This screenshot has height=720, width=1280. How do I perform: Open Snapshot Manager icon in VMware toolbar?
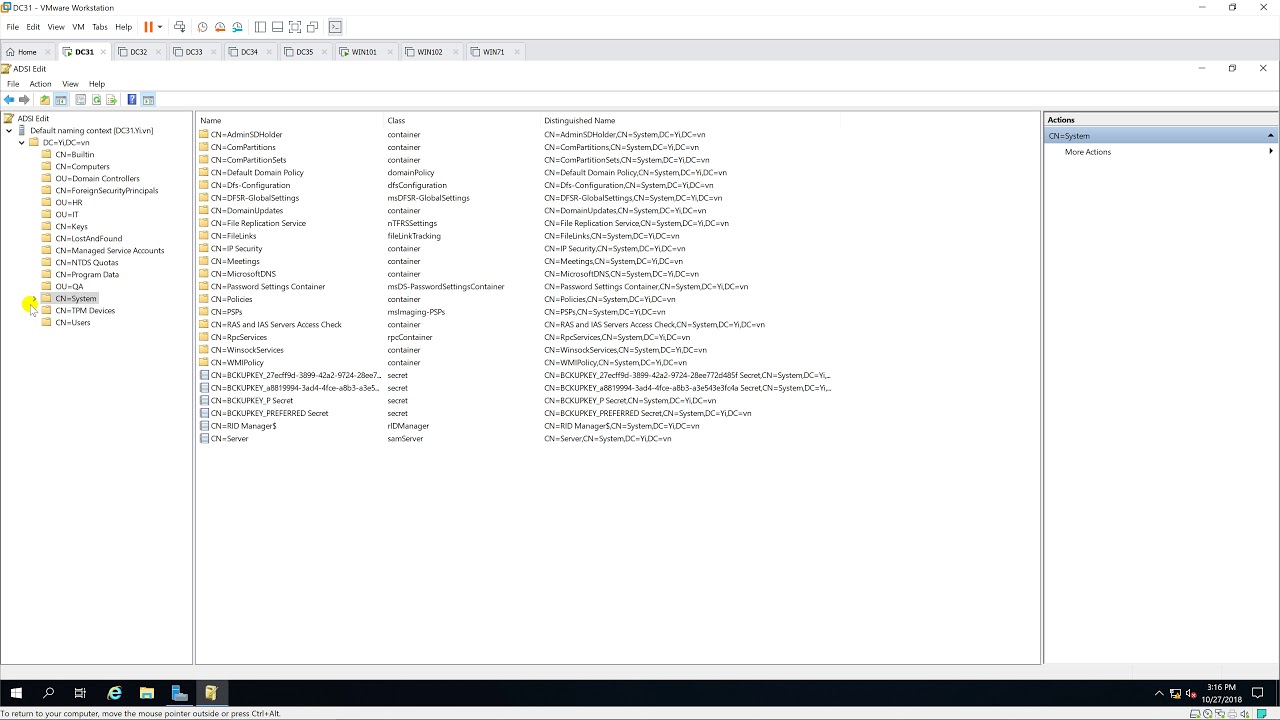coord(237,27)
